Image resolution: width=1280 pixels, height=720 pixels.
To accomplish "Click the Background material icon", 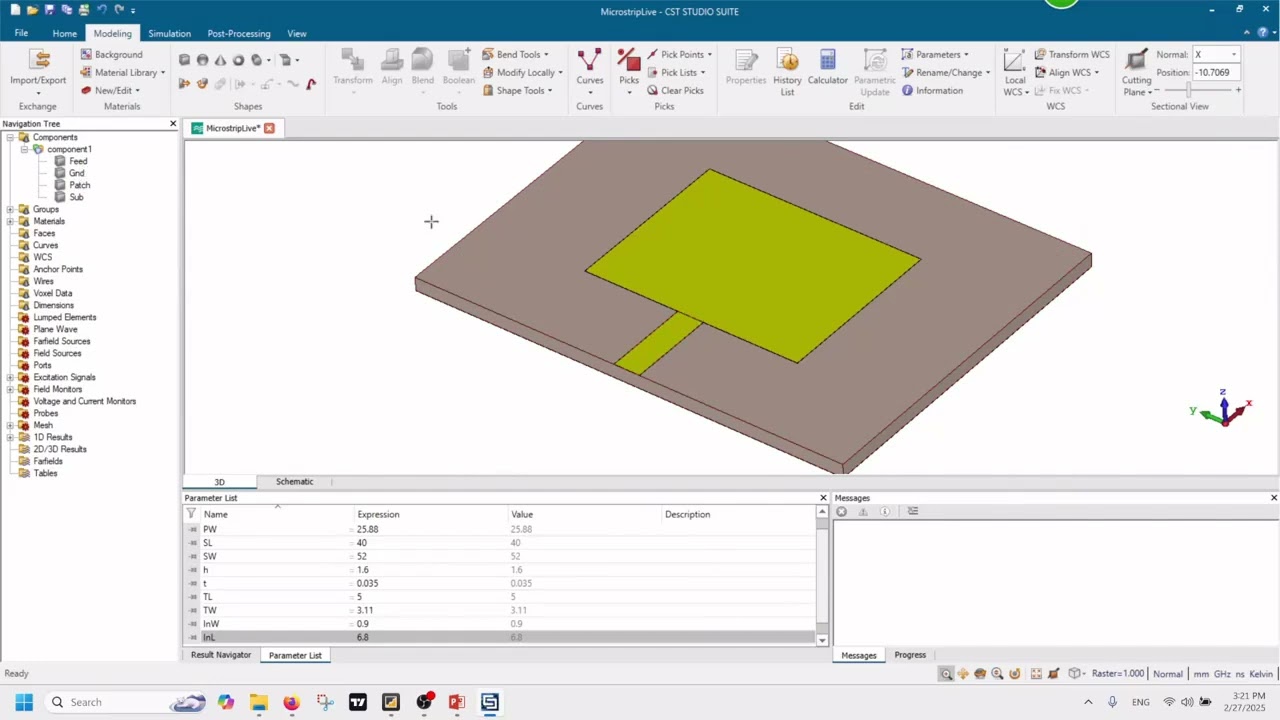I will pyautogui.click(x=87, y=54).
